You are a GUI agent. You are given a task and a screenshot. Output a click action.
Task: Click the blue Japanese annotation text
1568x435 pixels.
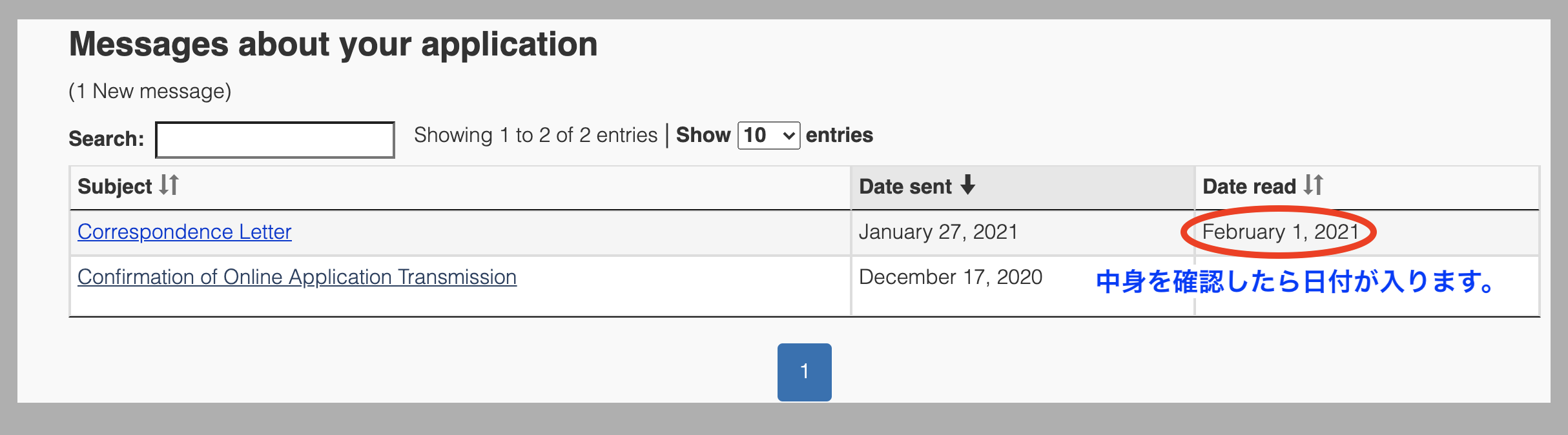click(x=1295, y=281)
